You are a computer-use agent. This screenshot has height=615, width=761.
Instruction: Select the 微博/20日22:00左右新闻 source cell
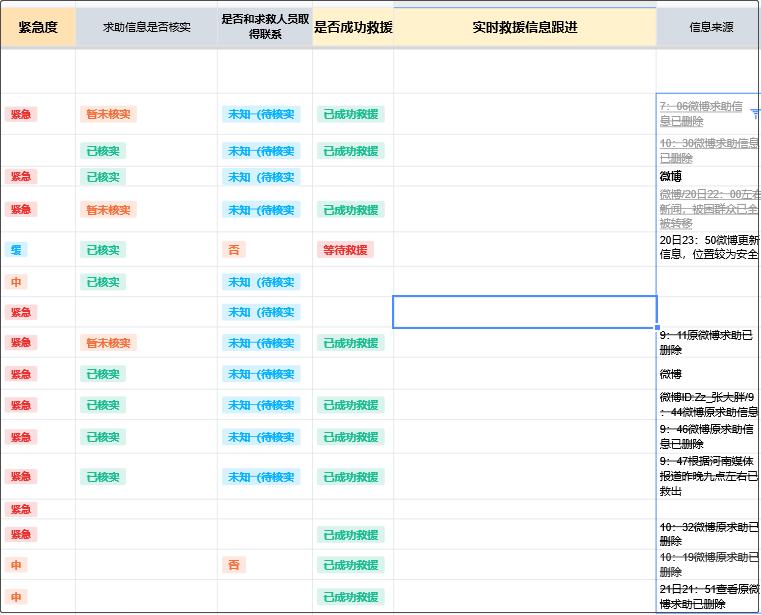(x=709, y=209)
